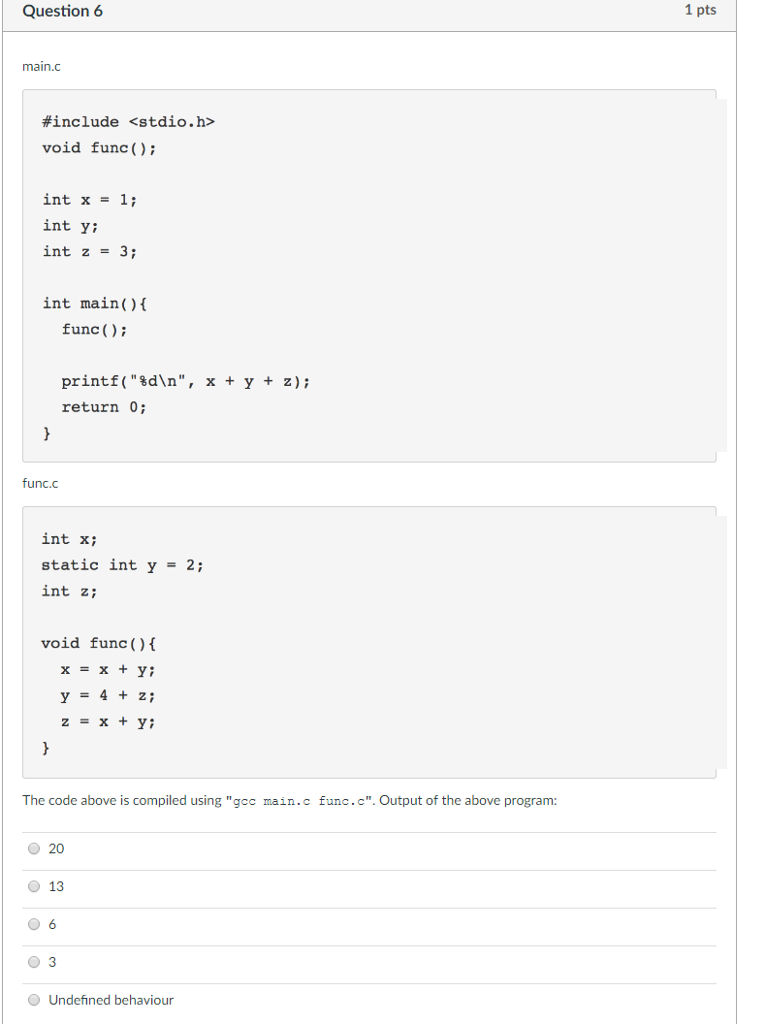Click the int main(){ line

95,303
